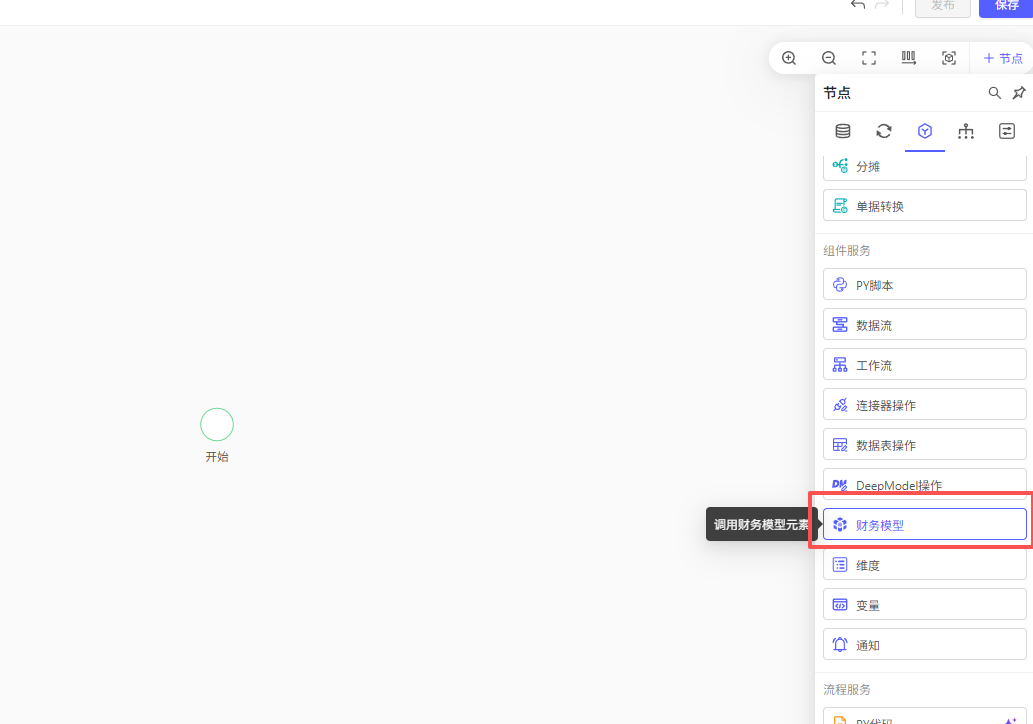Image resolution: width=1033 pixels, height=724 pixels.
Task: Select the PY脚本 node item
Action: (x=924, y=285)
